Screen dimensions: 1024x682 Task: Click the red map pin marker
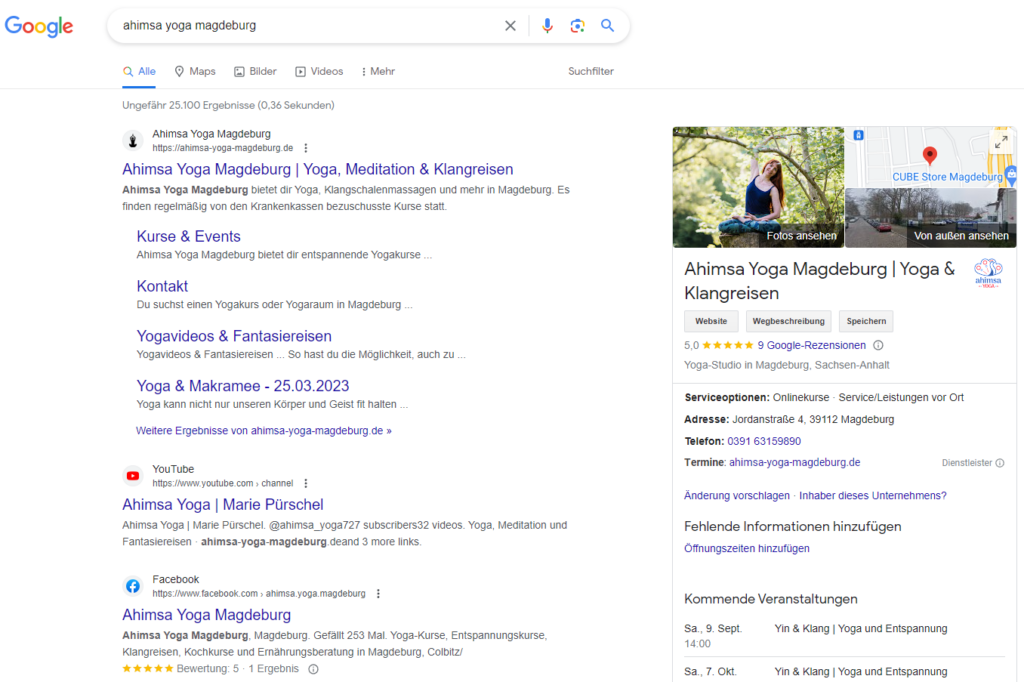click(929, 155)
